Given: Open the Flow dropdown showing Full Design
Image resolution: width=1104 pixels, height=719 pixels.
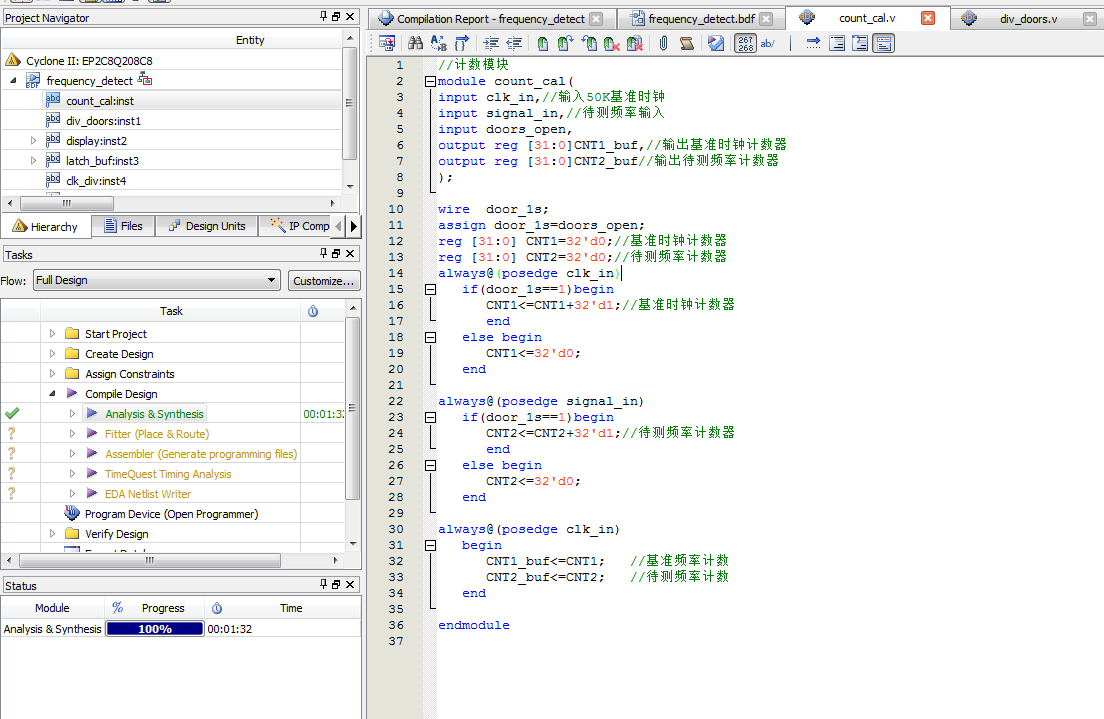Looking at the screenshot, I should [156, 281].
